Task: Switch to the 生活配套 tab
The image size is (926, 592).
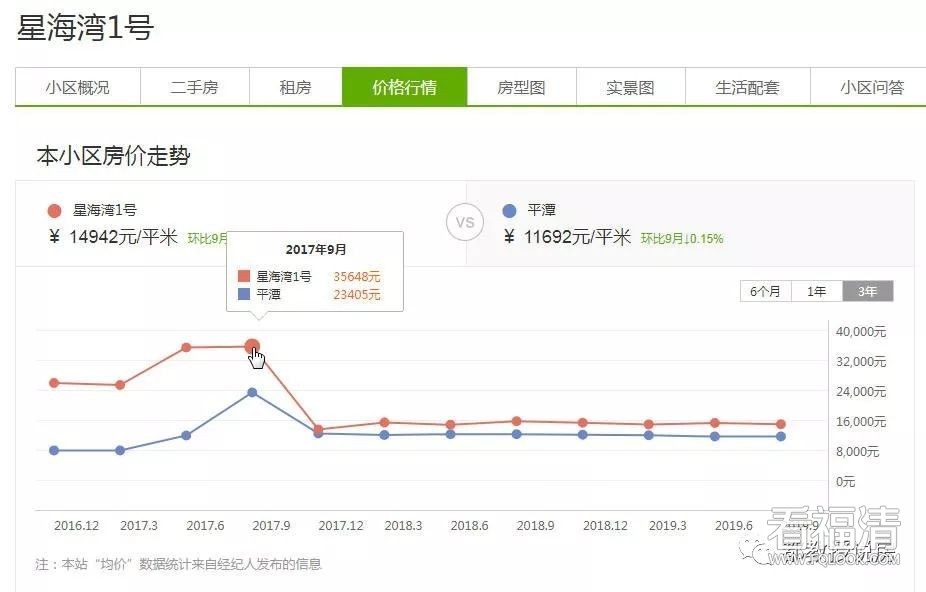Action: pos(747,87)
